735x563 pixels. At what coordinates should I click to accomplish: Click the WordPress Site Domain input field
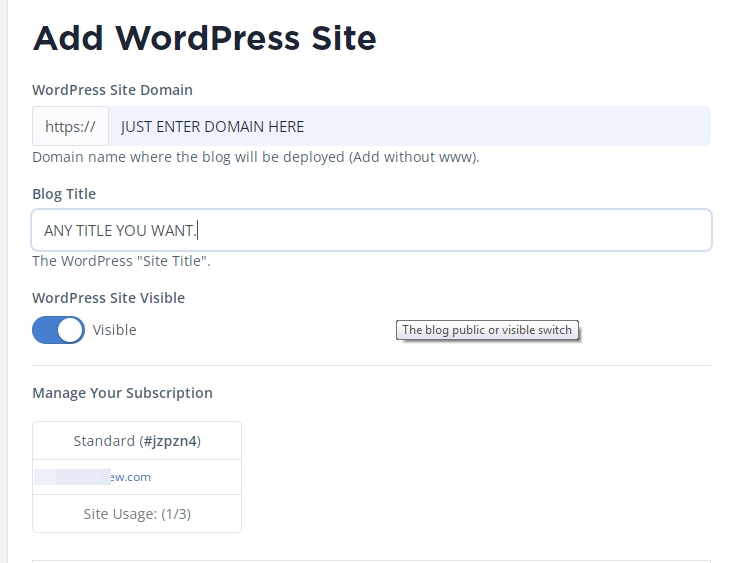click(x=409, y=126)
